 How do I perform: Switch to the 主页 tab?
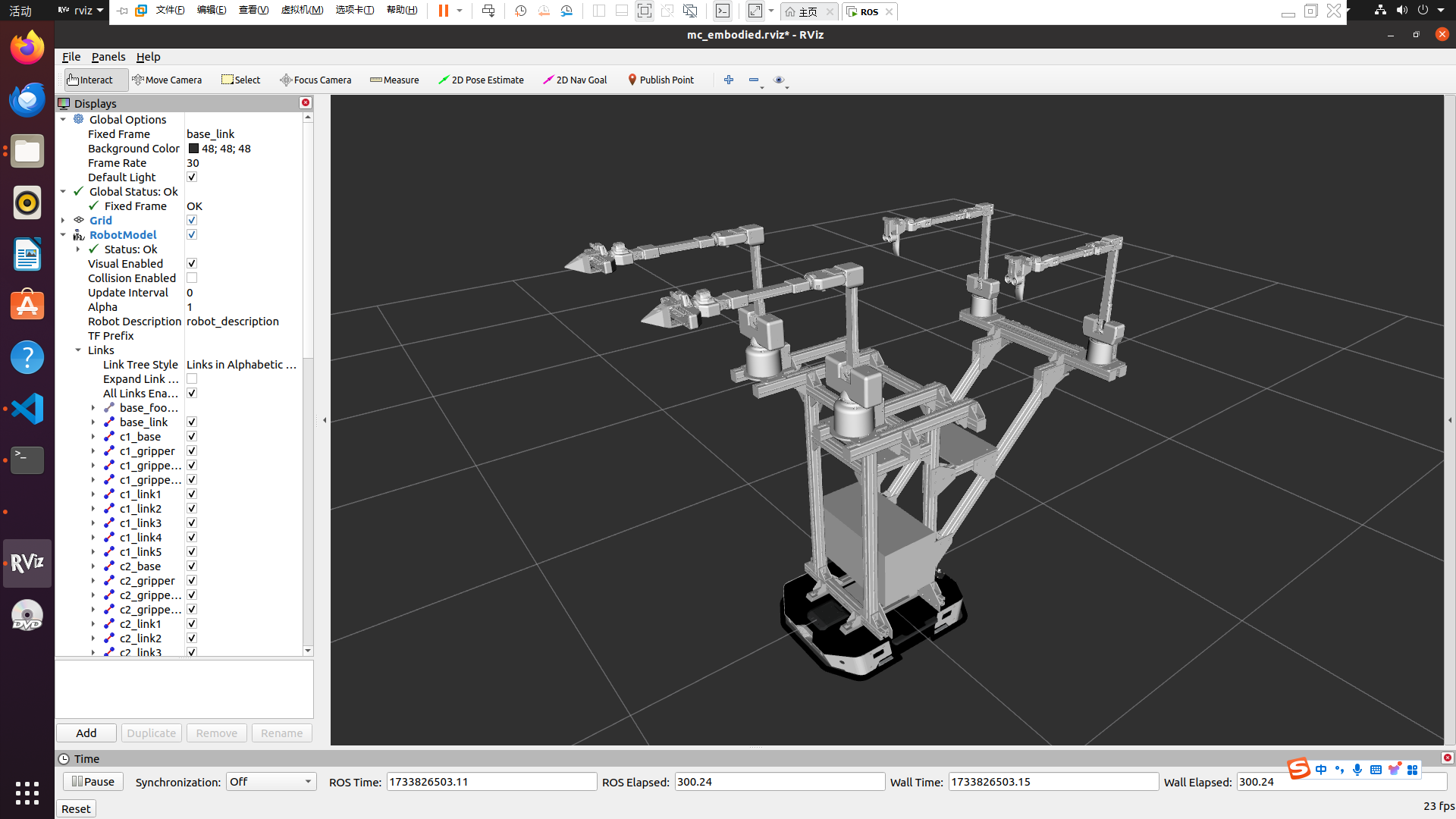pyautogui.click(x=808, y=11)
